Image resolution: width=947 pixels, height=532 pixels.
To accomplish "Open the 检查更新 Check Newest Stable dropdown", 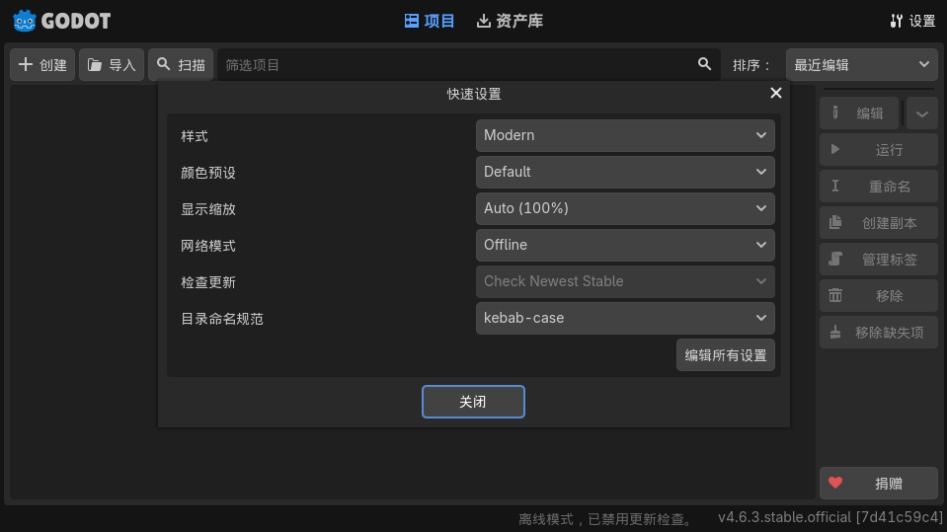I will point(625,281).
